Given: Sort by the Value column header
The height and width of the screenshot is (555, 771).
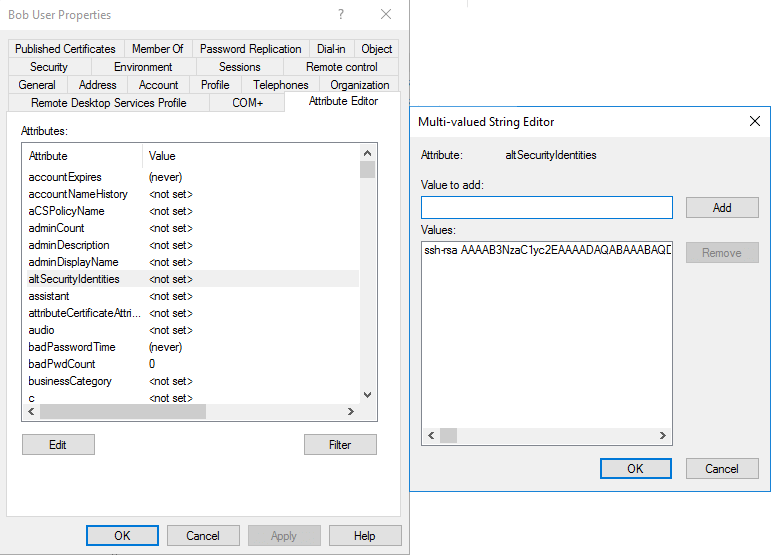Looking at the screenshot, I should tap(251, 156).
